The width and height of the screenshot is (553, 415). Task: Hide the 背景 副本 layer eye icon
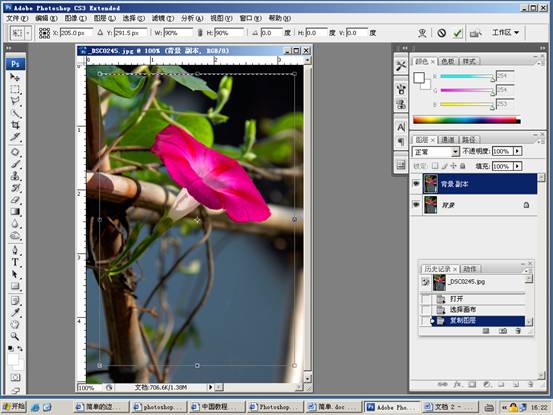click(416, 184)
